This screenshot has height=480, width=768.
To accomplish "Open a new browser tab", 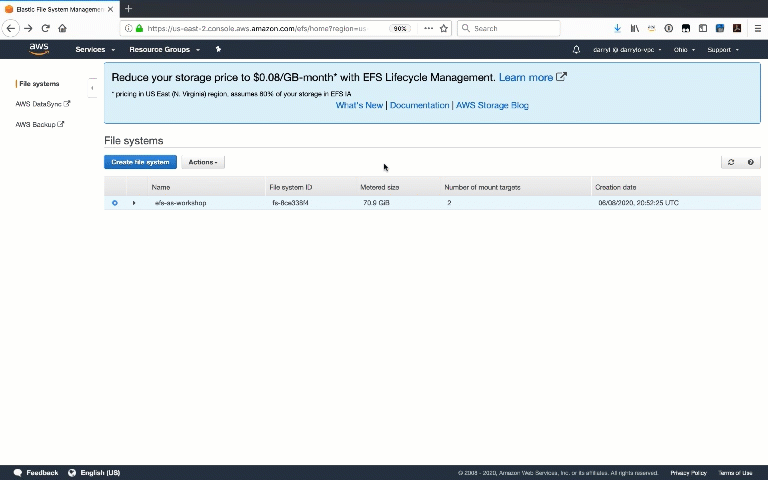I will (x=128, y=8).
